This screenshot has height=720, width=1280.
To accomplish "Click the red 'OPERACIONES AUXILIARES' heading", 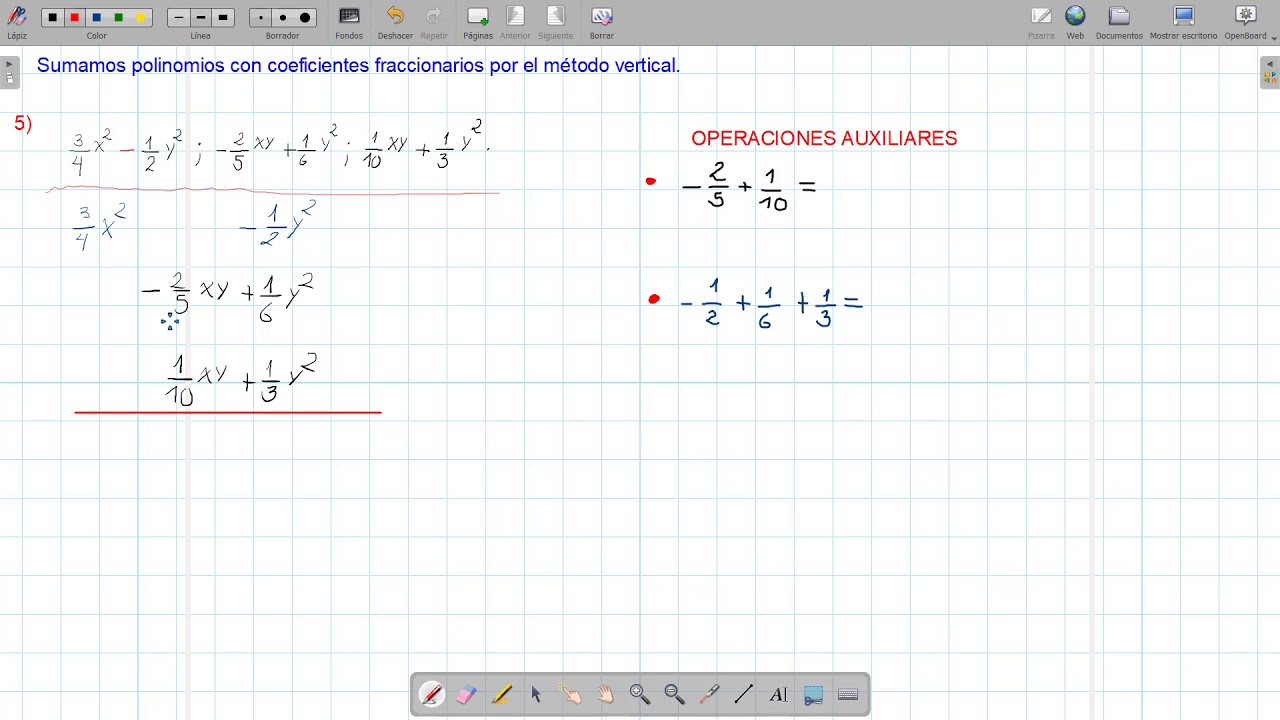I will [824, 139].
